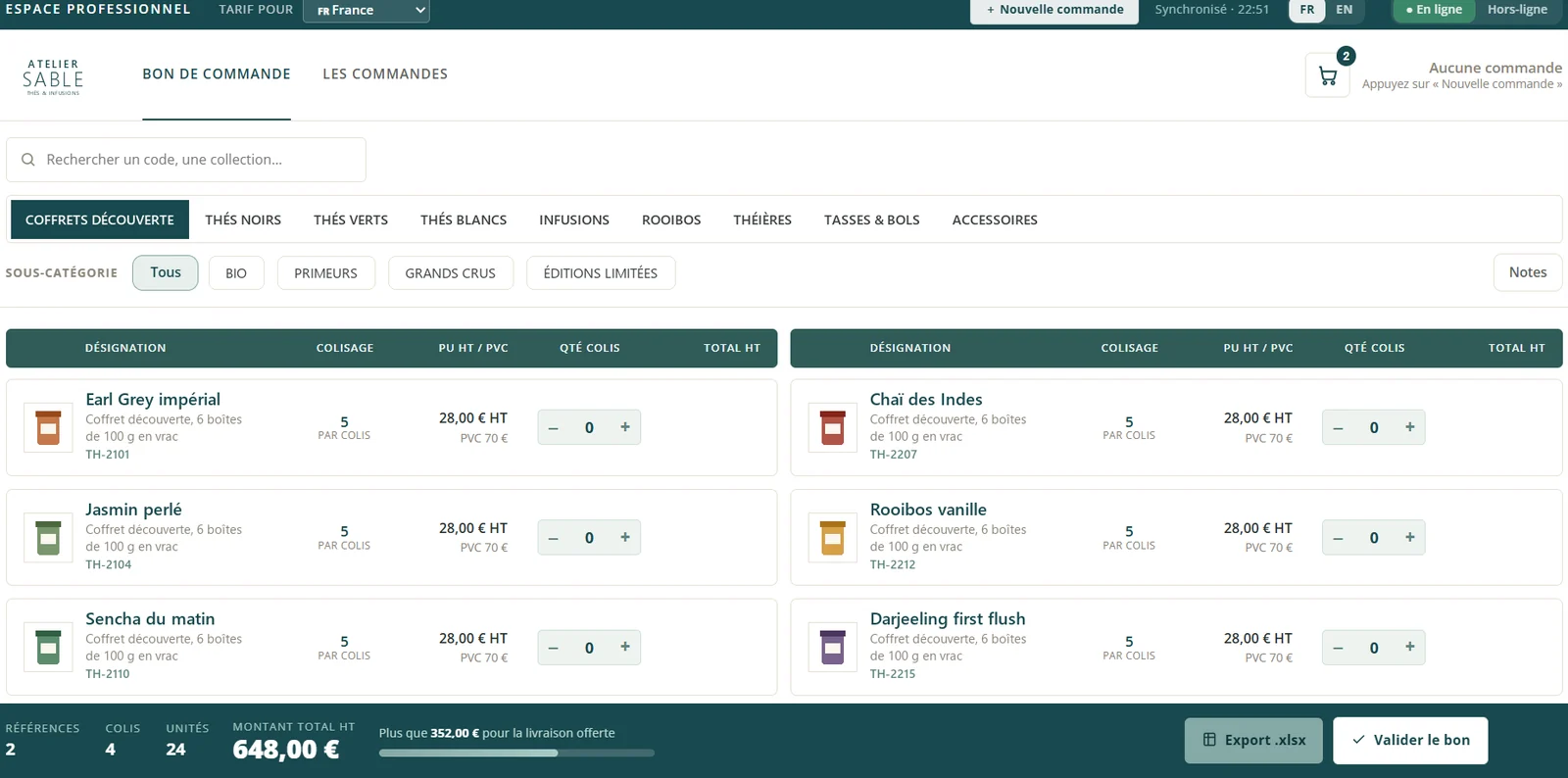Select the BIO sous-catégorie filter
The image size is (1568, 778).
coord(236,272)
